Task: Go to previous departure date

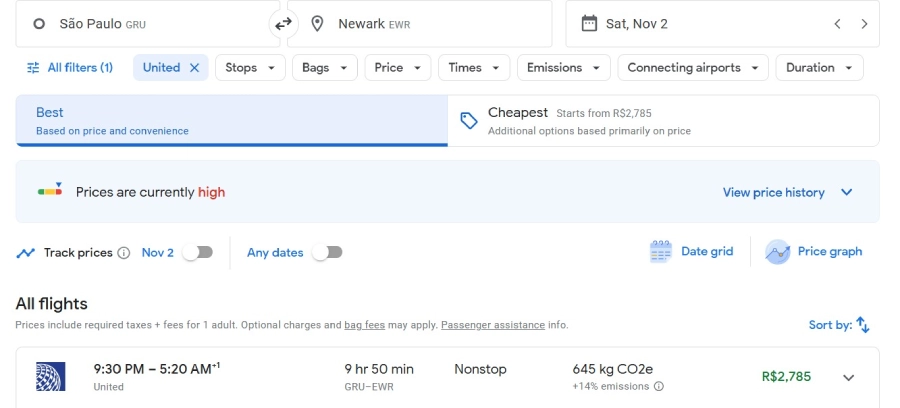Action: 837,23
